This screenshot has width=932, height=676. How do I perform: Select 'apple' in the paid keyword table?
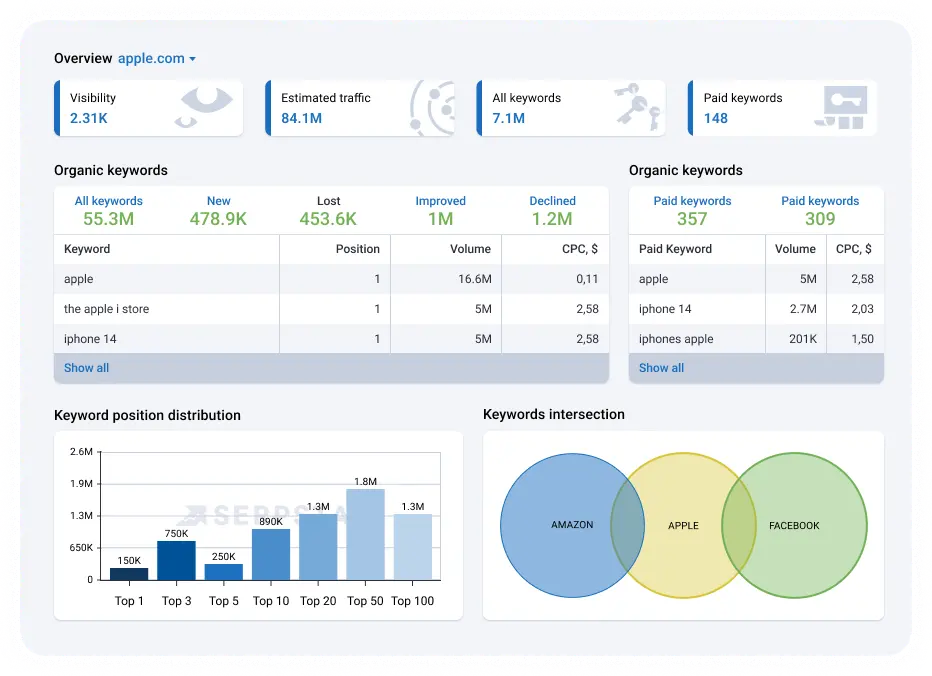[653, 279]
